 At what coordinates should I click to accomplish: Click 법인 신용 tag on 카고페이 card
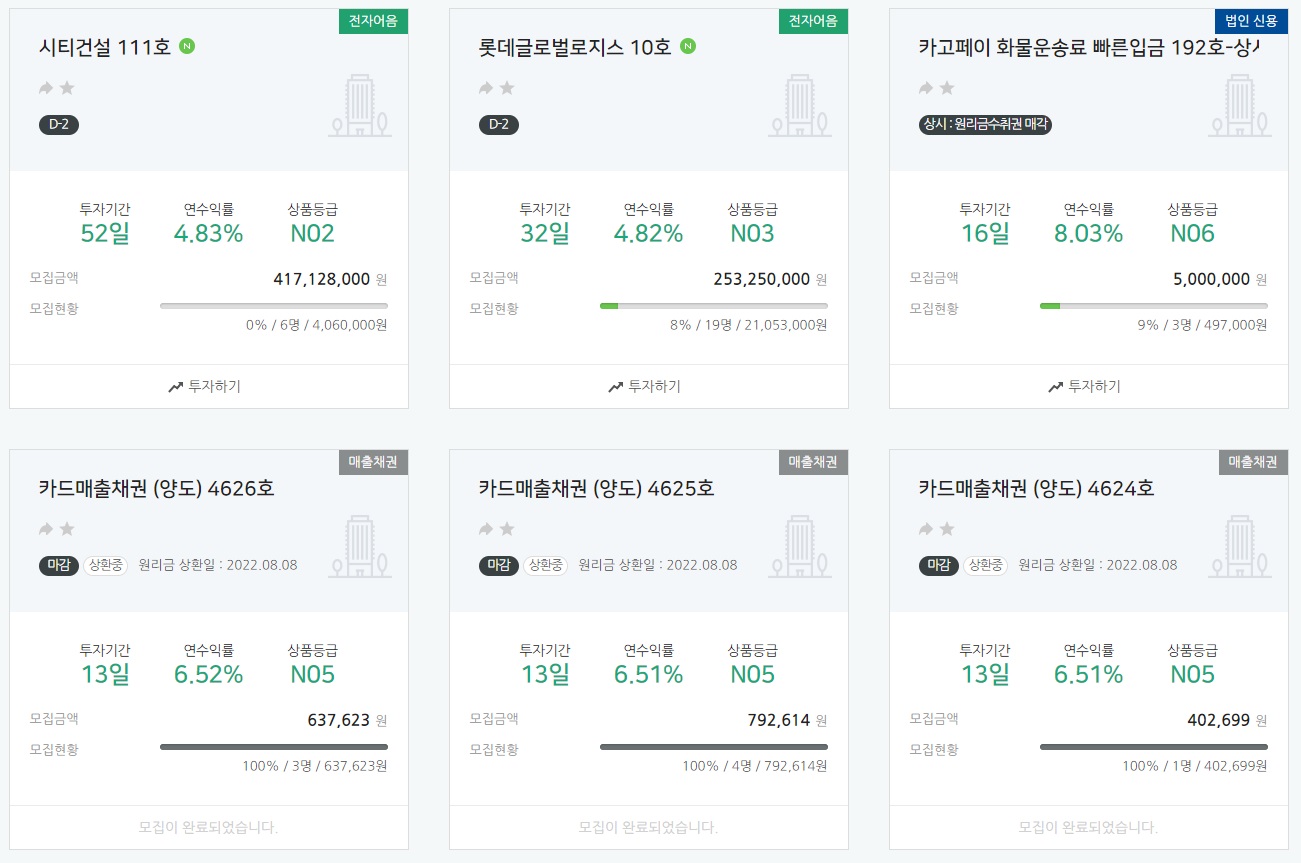point(1251,21)
